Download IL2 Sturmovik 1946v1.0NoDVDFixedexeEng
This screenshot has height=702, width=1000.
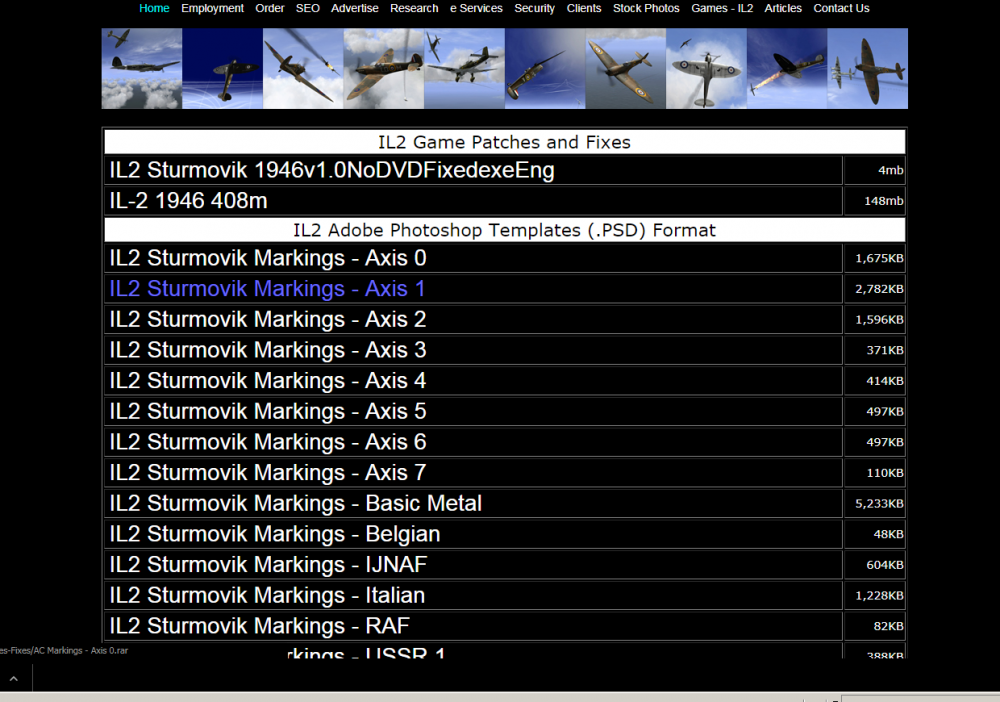pyautogui.click(x=332, y=170)
